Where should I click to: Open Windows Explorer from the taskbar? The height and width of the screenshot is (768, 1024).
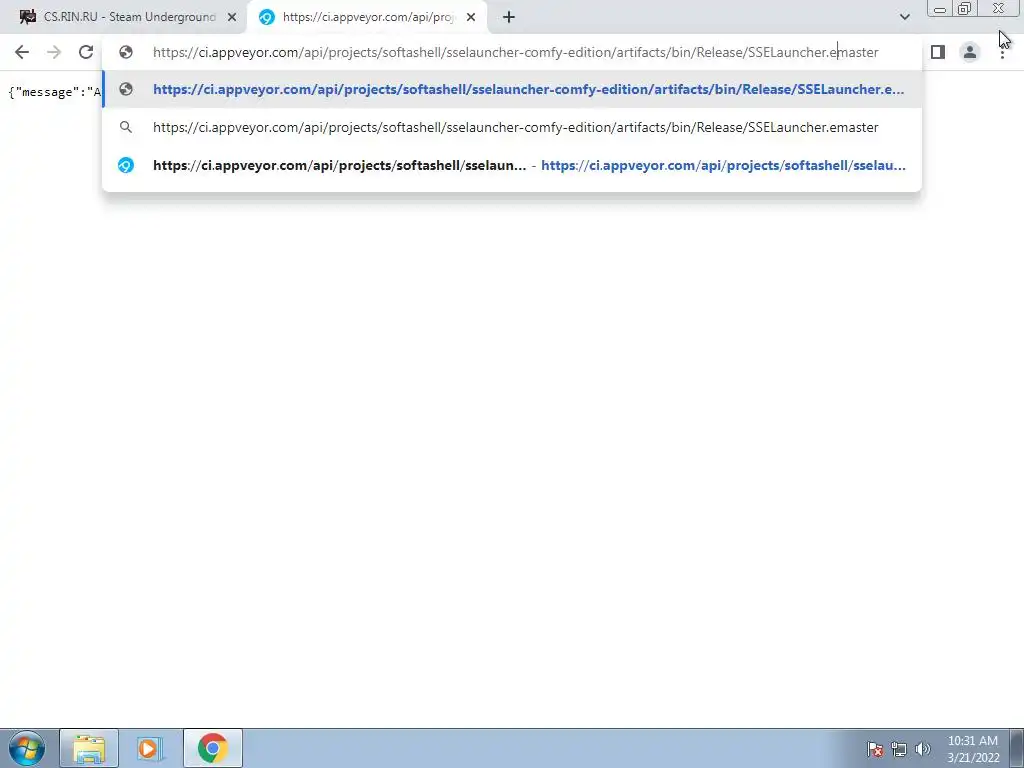89,748
